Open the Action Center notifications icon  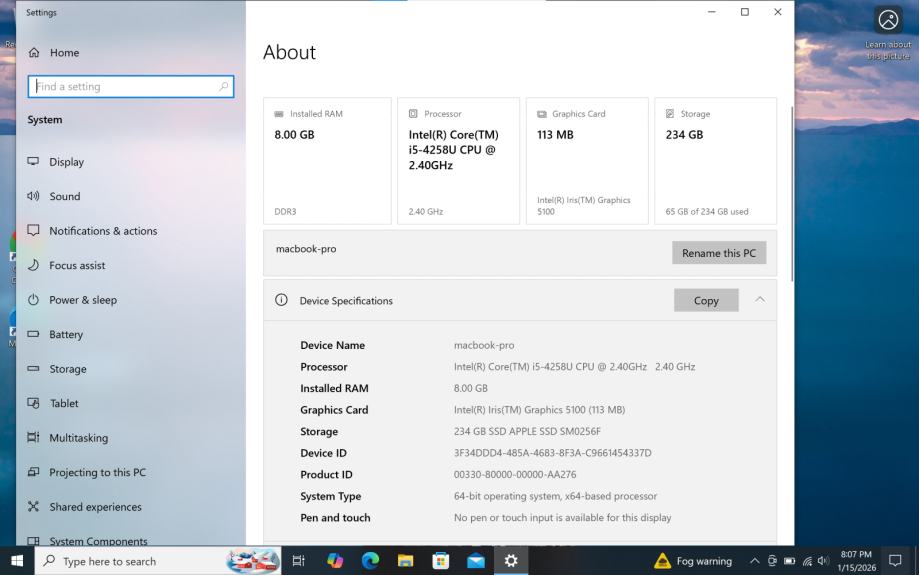pyautogui.click(x=895, y=561)
